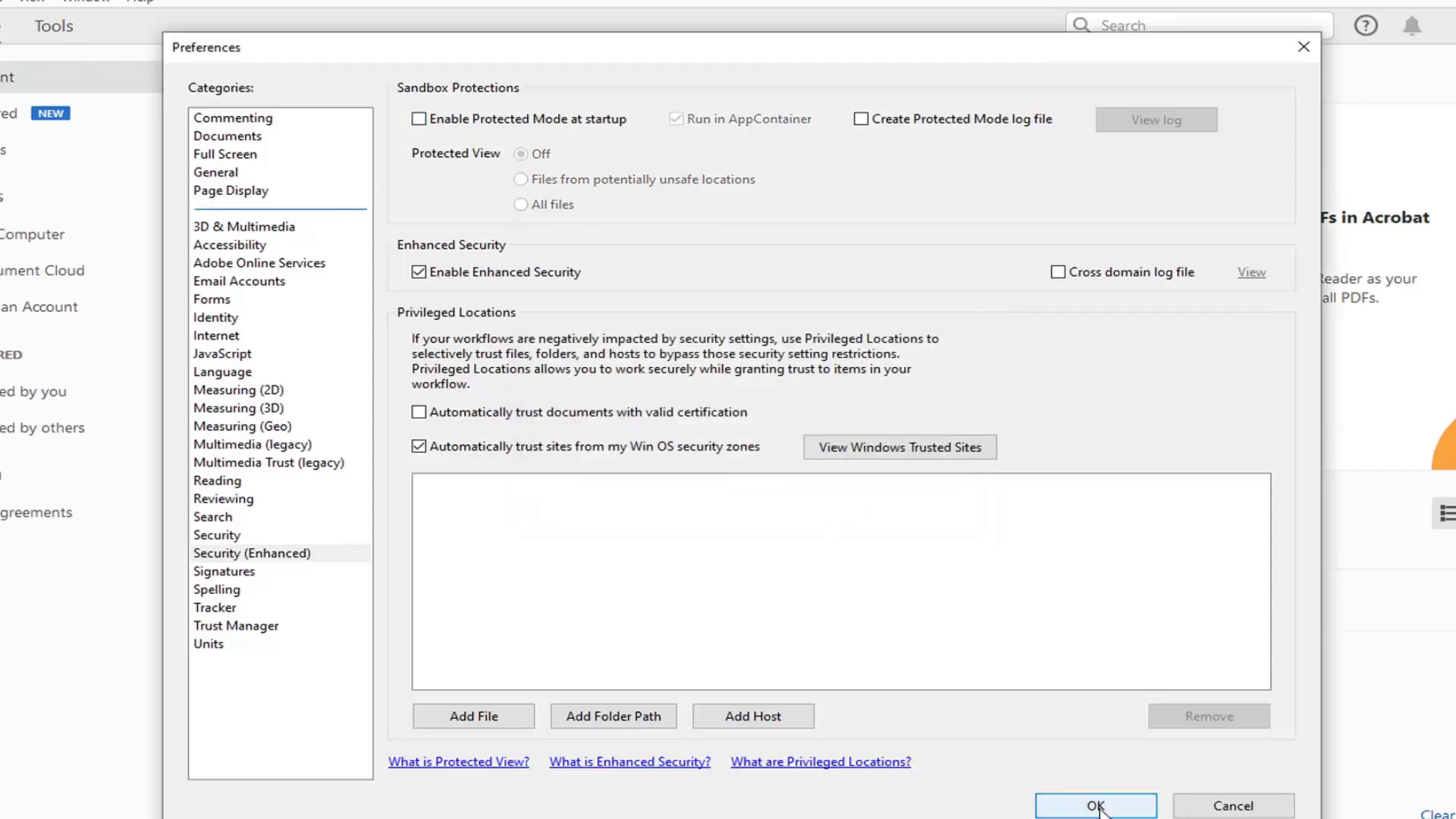Uncheck Enable Enhanced Security
Viewport: 1456px width, 819px height.
pyautogui.click(x=419, y=272)
